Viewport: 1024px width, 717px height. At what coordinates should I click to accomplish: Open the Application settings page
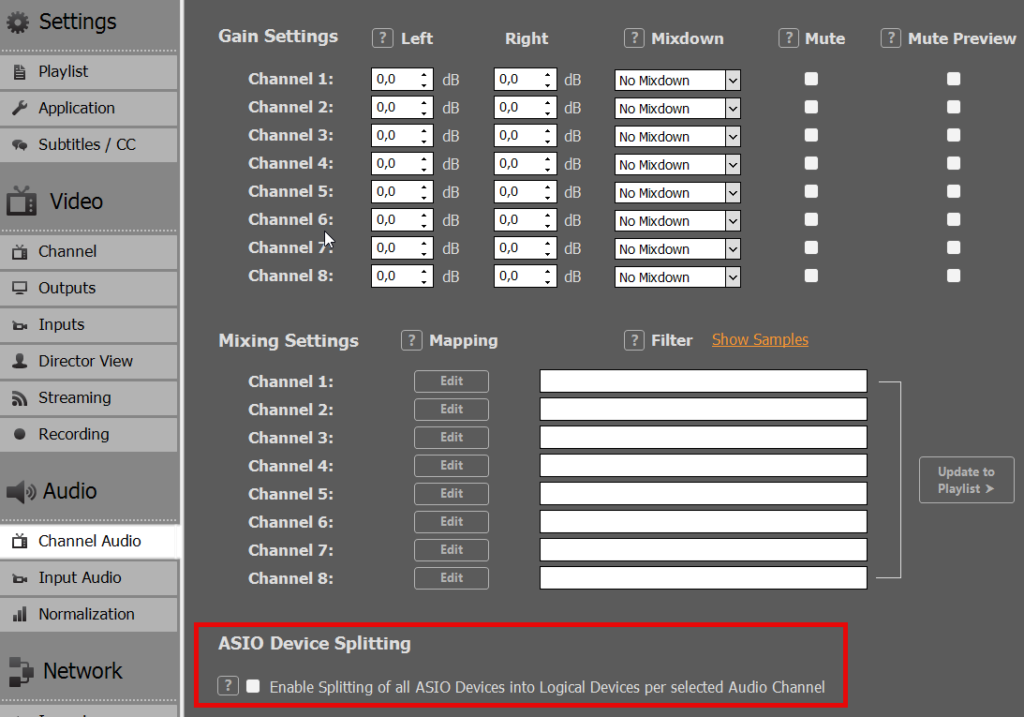pos(89,108)
